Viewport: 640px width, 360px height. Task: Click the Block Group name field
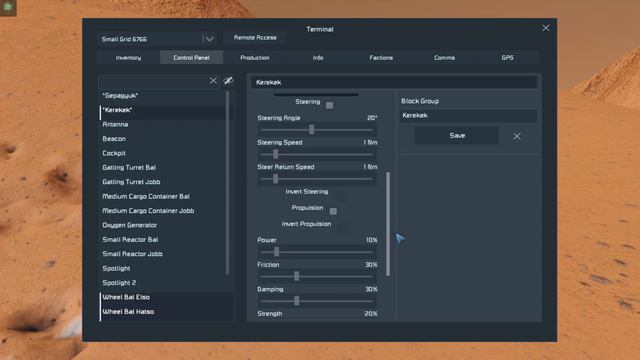tap(468, 116)
